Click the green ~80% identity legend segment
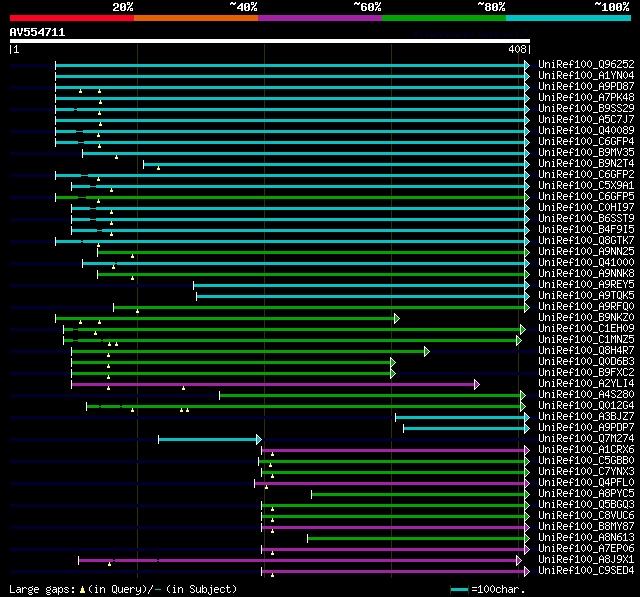640x597 pixels. click(444, 18)
